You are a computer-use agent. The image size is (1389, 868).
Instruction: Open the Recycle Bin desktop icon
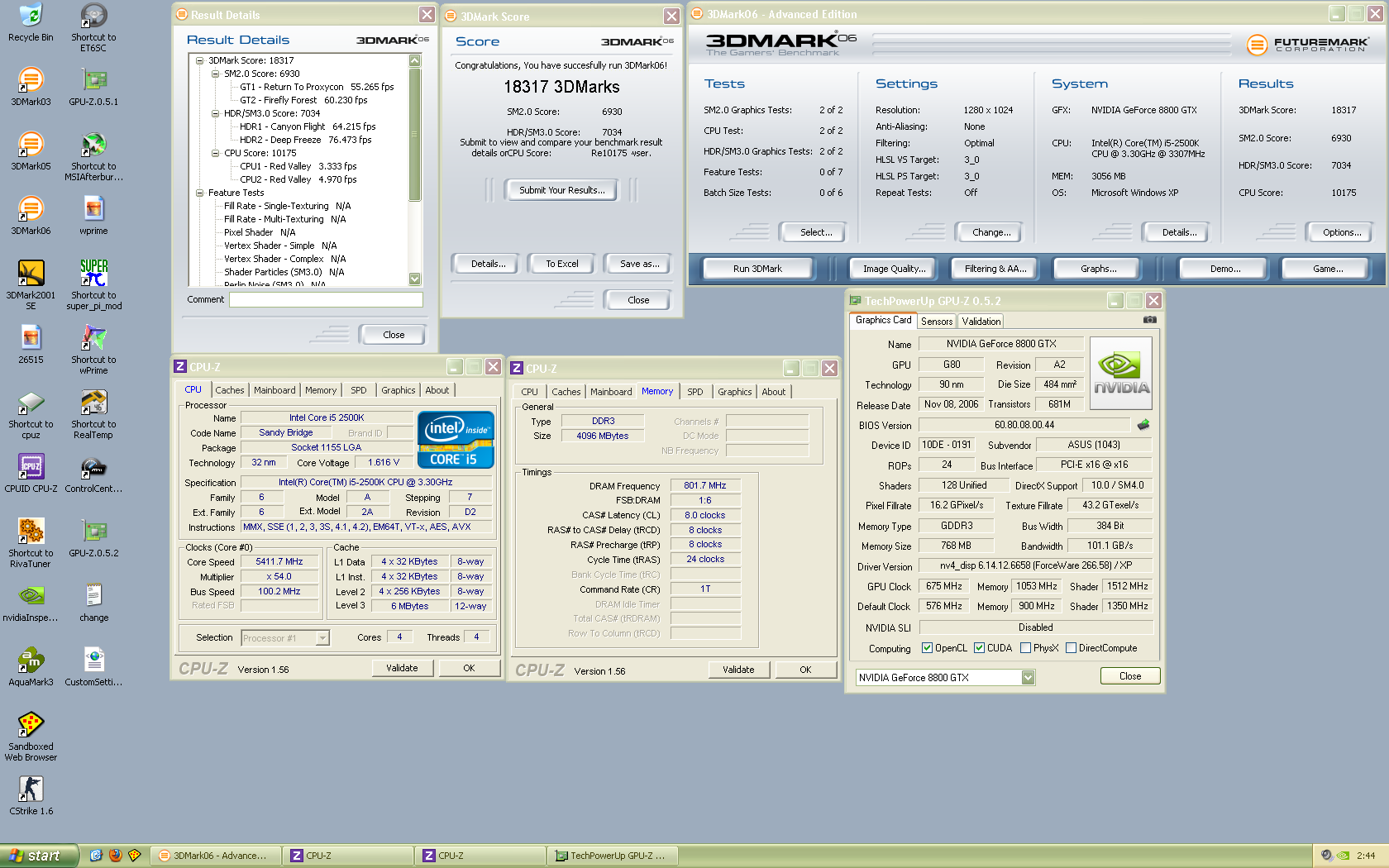click(31, 22)
